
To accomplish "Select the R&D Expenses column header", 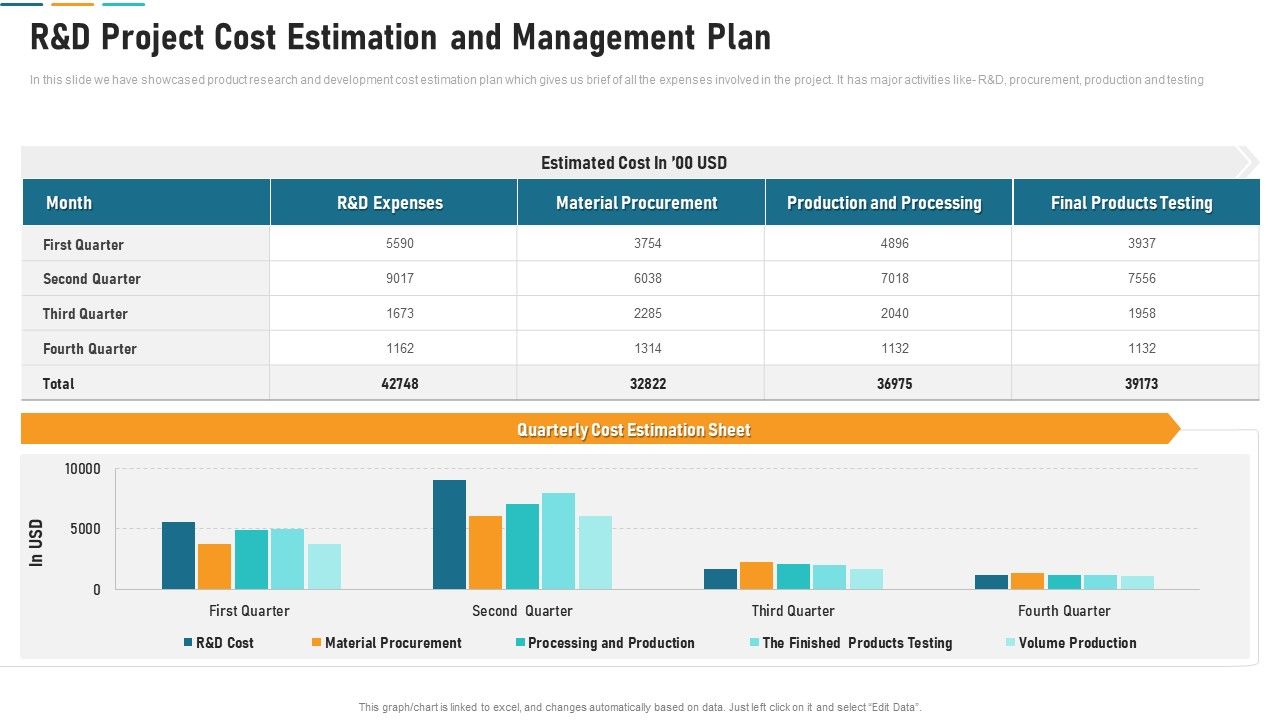I will (x=394, y=203).
